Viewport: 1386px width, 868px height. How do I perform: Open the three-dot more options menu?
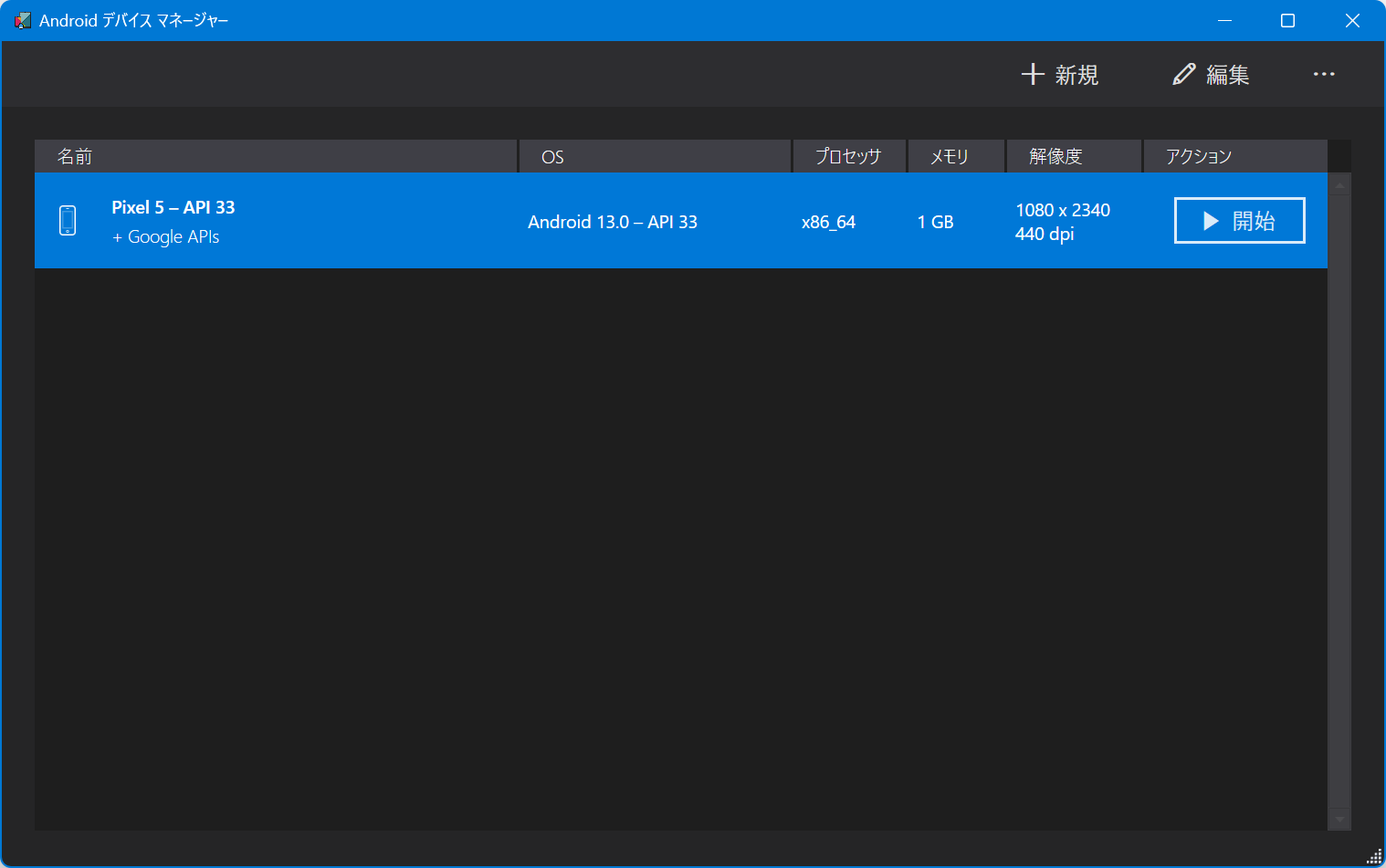1324,75
